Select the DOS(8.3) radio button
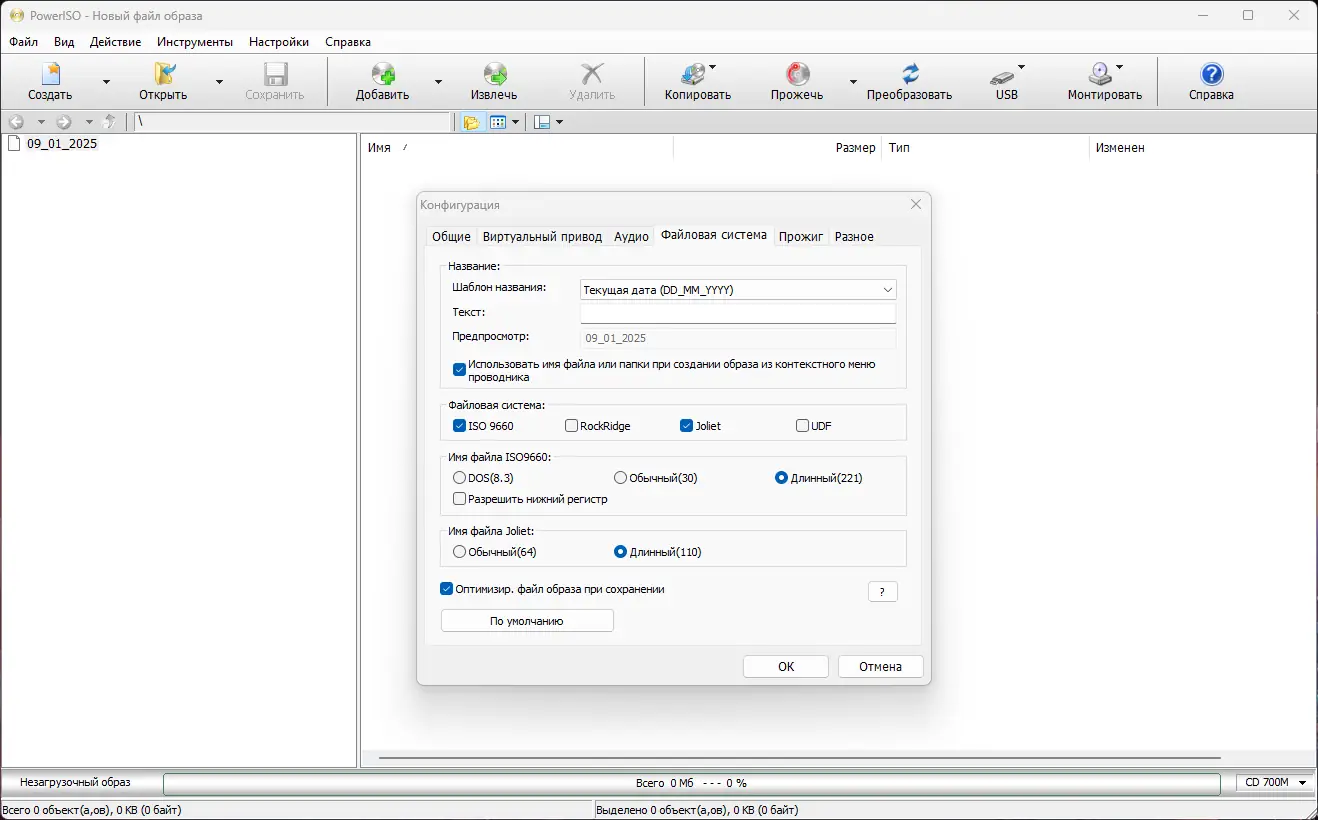 point(460,478)
